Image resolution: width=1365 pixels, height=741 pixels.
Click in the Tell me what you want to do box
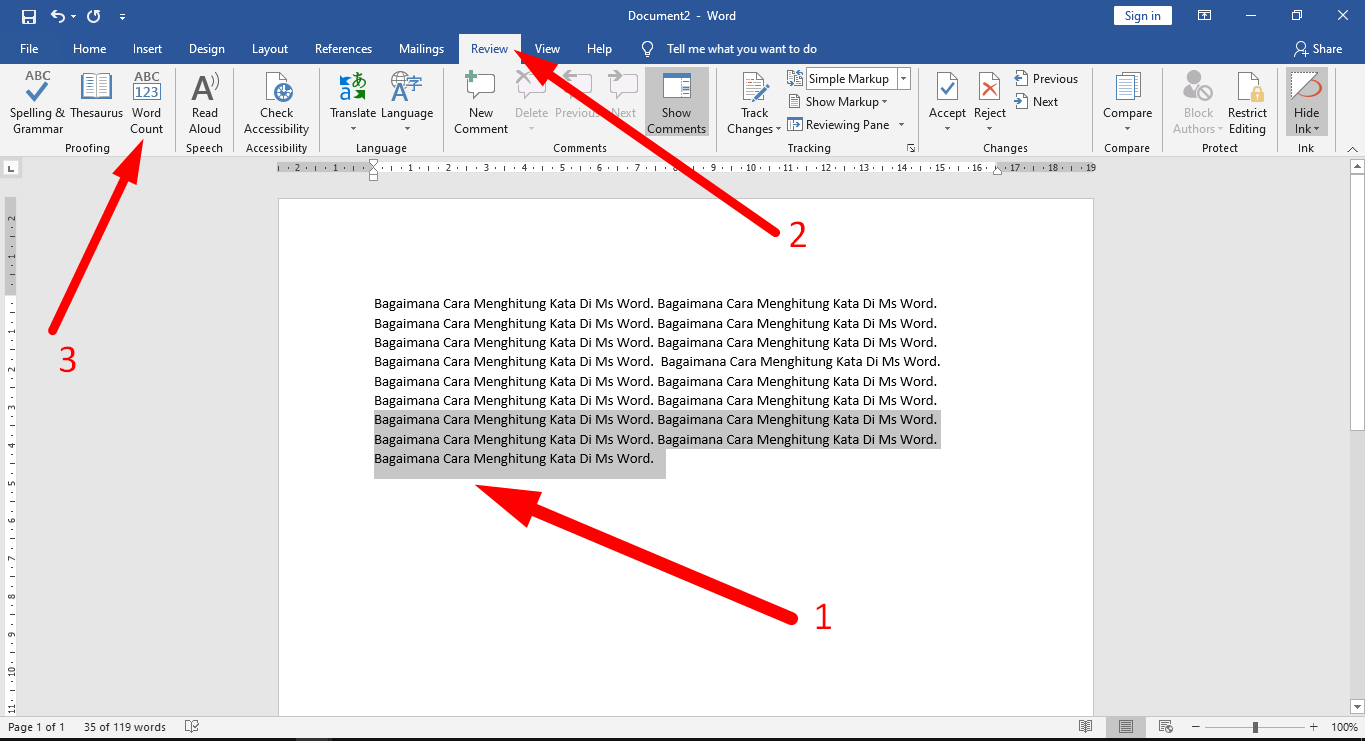(x=741, y=49)
